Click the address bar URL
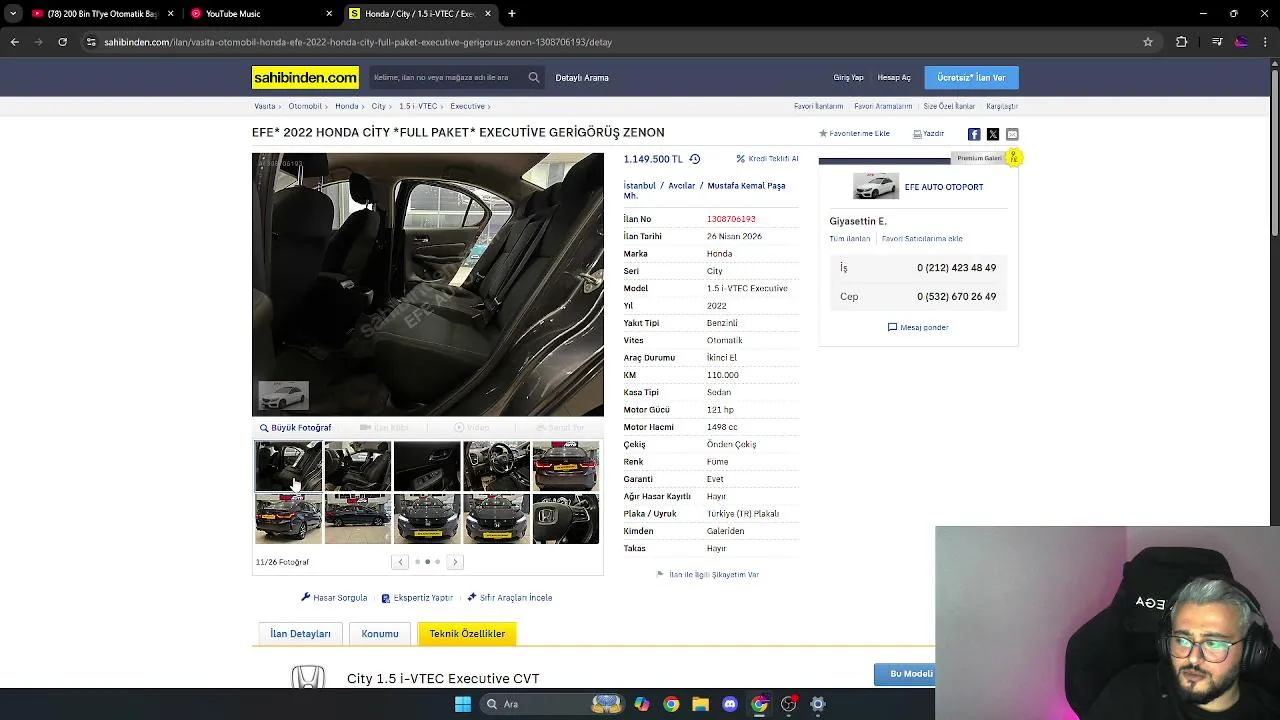Screen dimensions: 1280x720 [358, 42]
